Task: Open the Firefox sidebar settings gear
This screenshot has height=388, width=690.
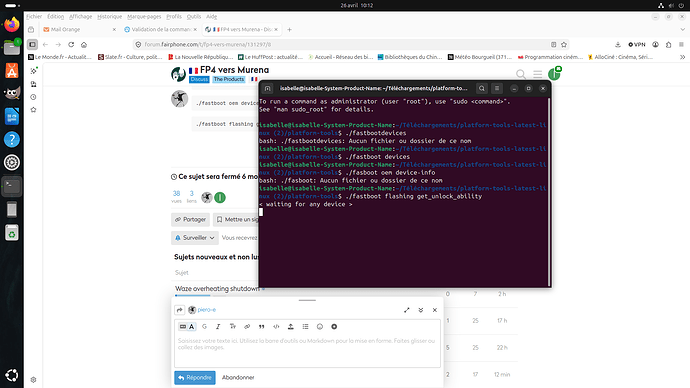Action: click(33, 380)
